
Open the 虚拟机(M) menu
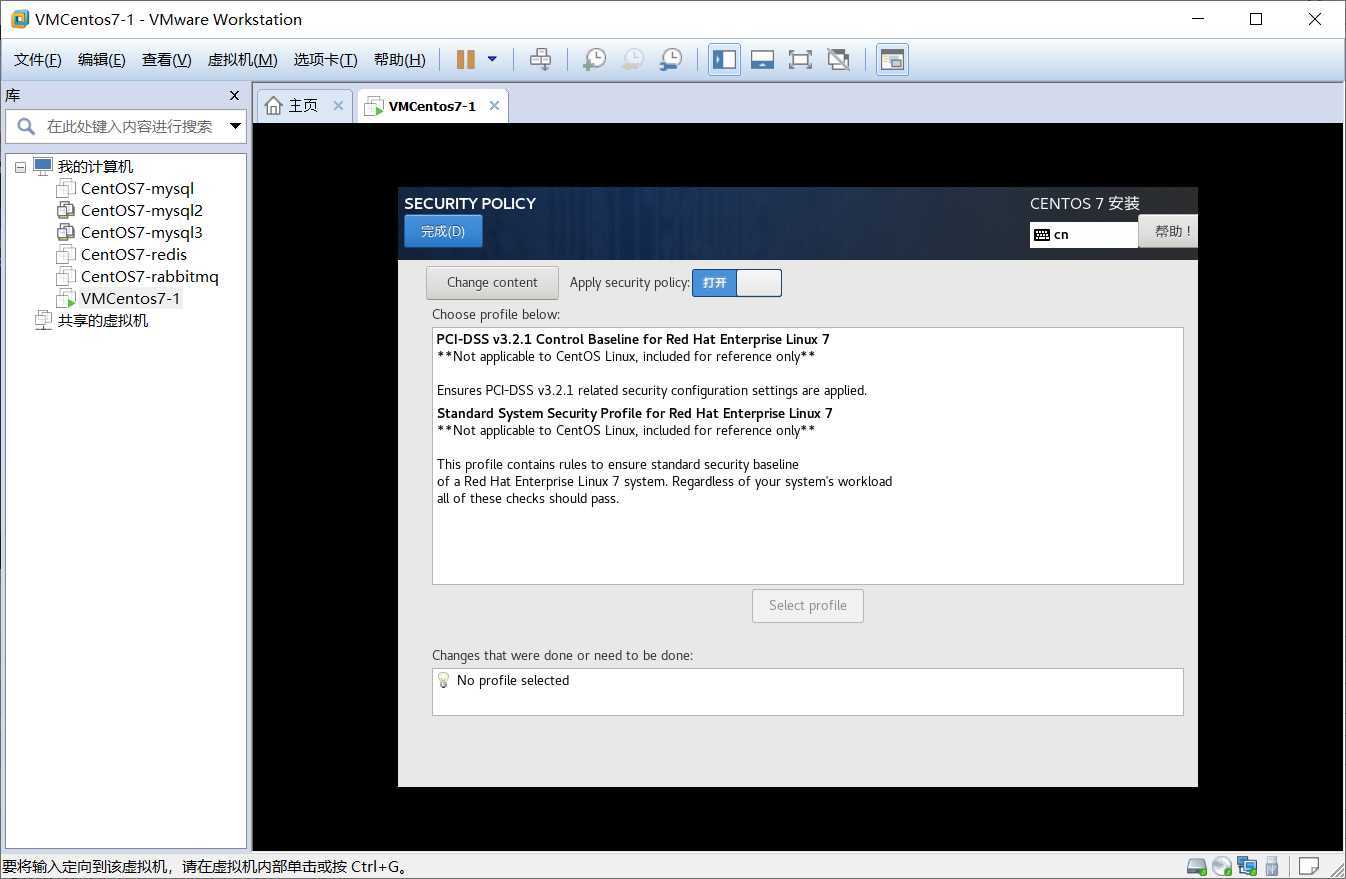click(x=242, y=60)
